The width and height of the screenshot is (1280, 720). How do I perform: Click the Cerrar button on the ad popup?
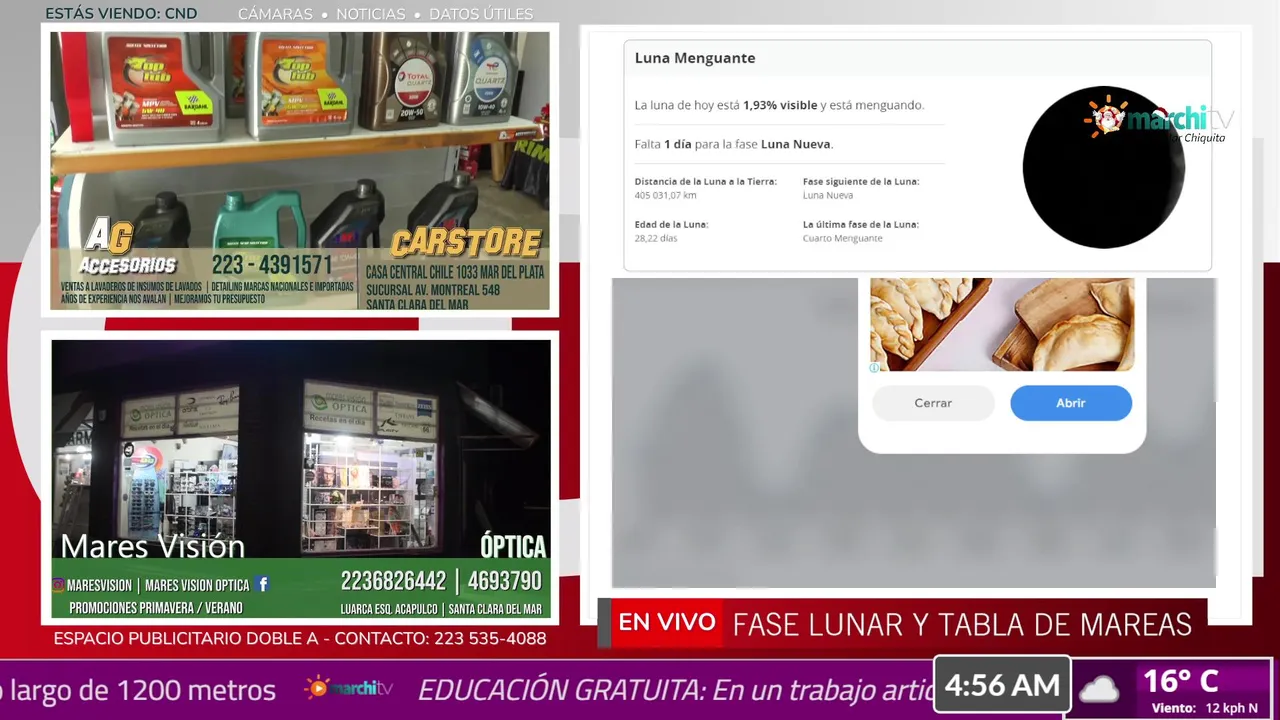pyautogui.click(x=933, y=403)
